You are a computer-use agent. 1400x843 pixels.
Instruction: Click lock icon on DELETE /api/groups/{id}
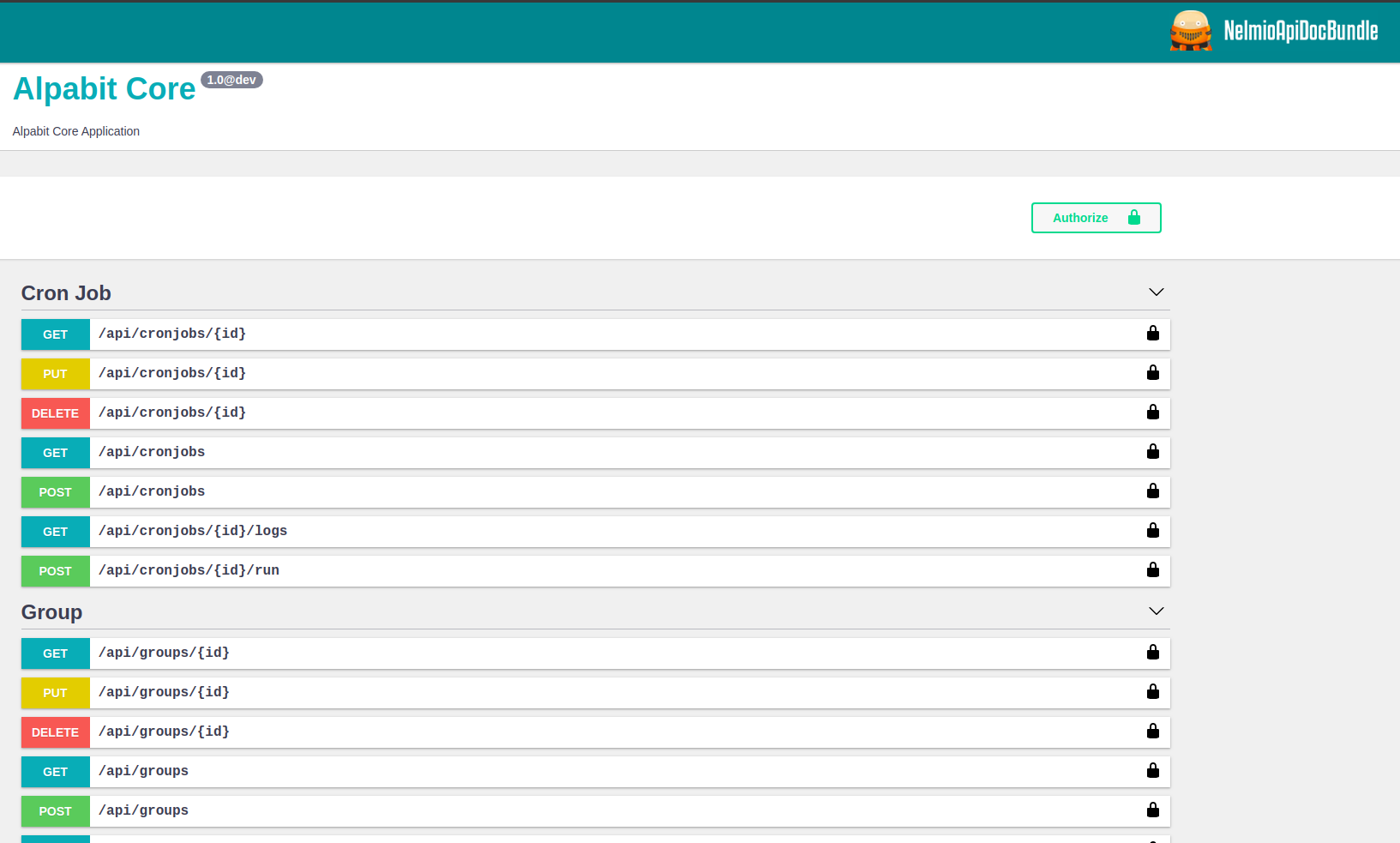coord(1153,731)
